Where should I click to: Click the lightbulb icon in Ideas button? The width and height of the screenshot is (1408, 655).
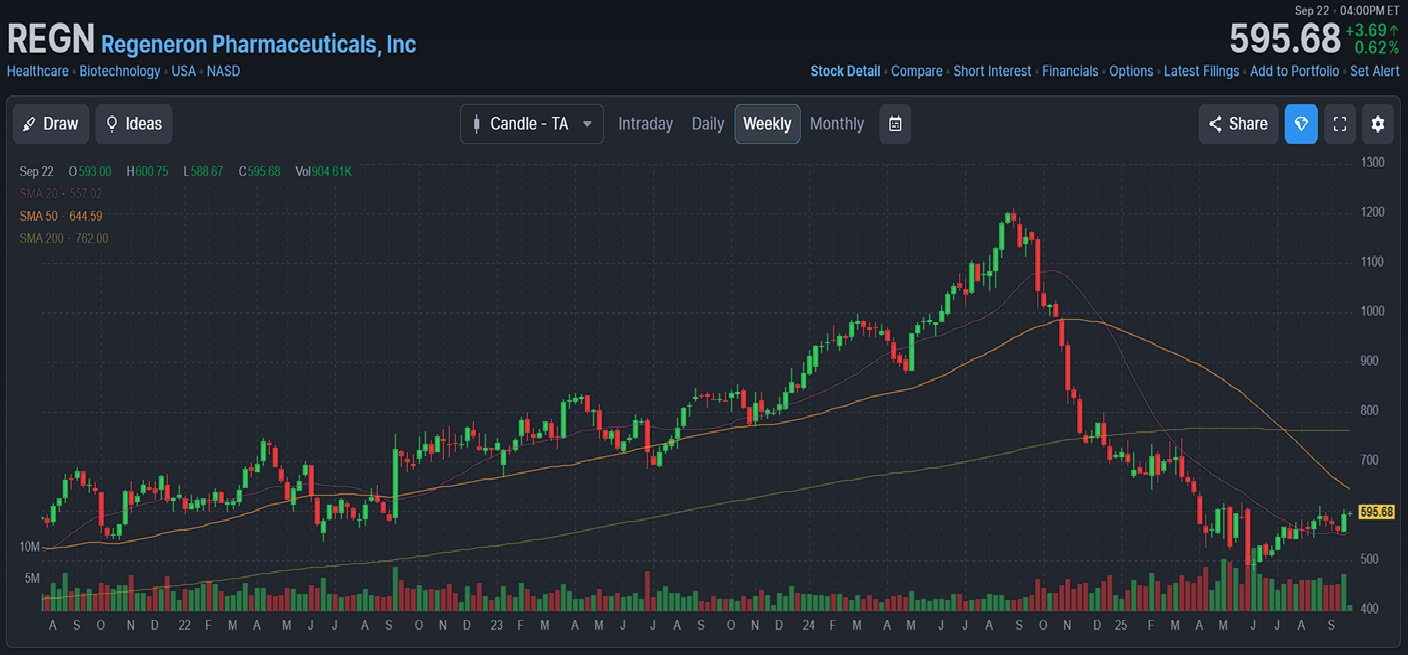click(x=112, y=124)
